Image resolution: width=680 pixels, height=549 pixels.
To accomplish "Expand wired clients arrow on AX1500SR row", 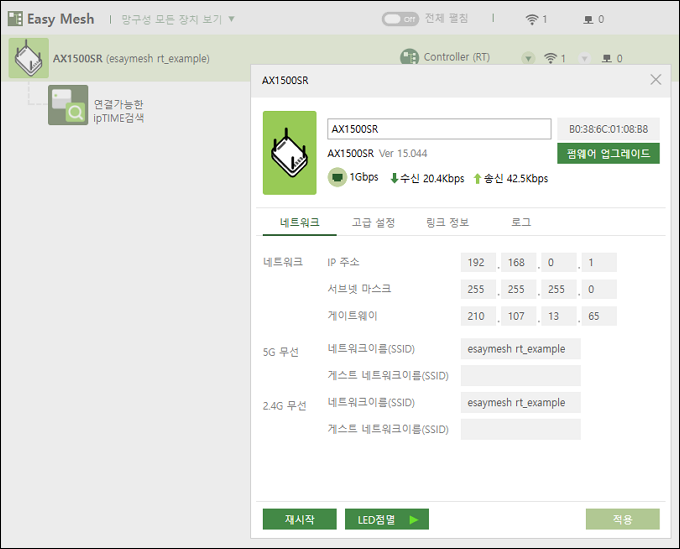I will click(x=585, y=59).
